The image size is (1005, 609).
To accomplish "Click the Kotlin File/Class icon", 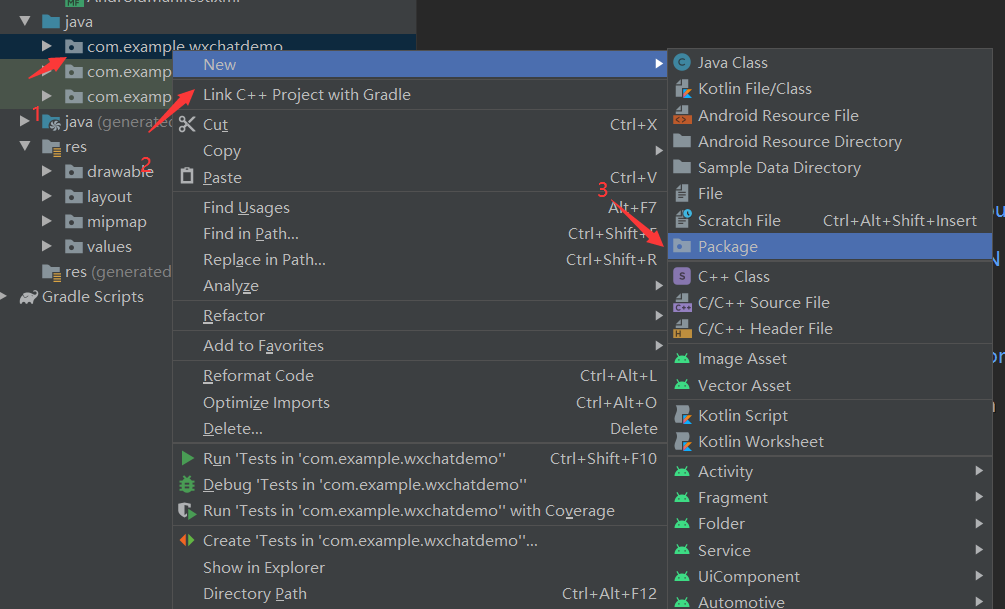I will [x=683, y=88].
